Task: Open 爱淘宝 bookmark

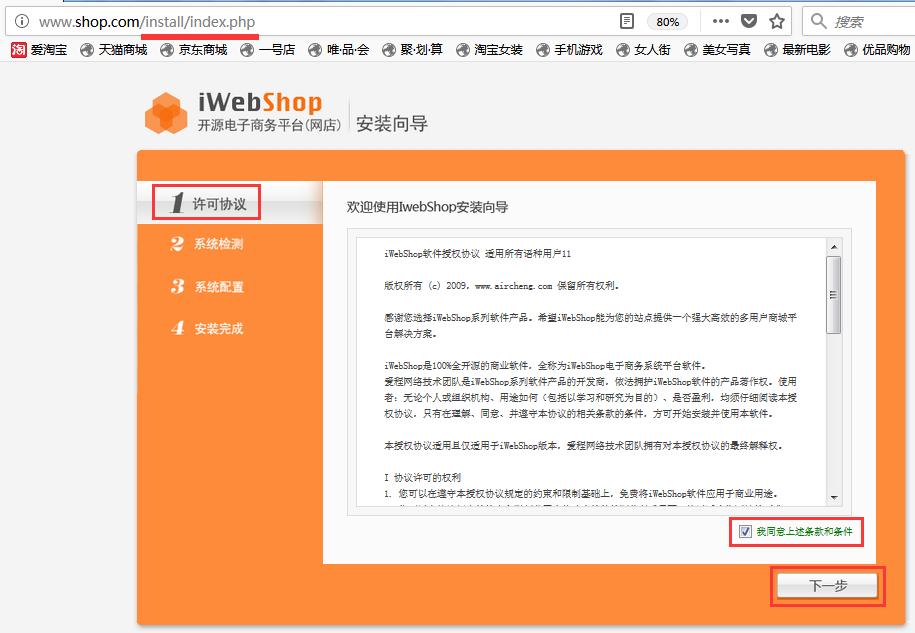Action: click(39, 50)
